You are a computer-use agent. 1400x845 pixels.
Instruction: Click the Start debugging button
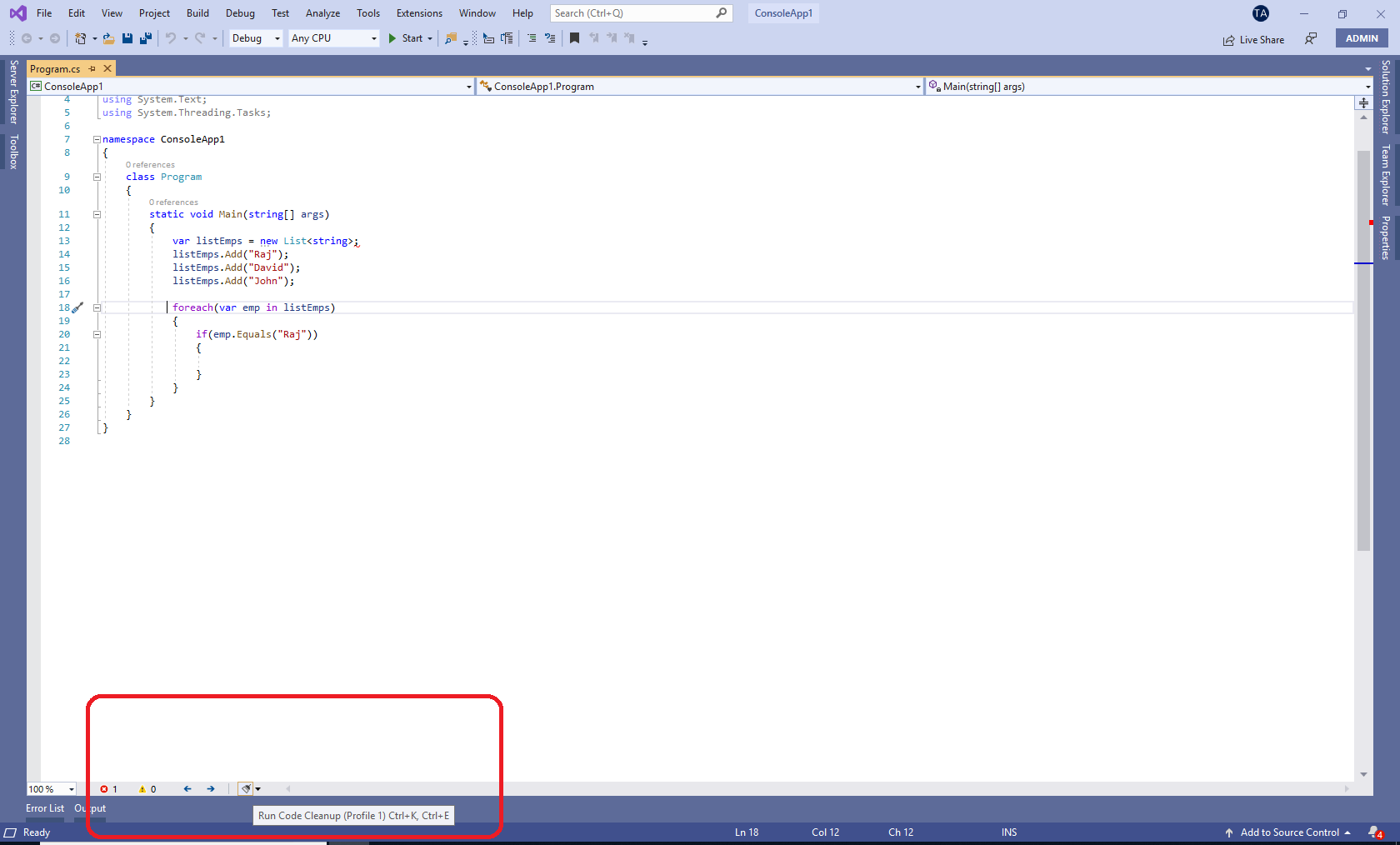pos(406,38)
